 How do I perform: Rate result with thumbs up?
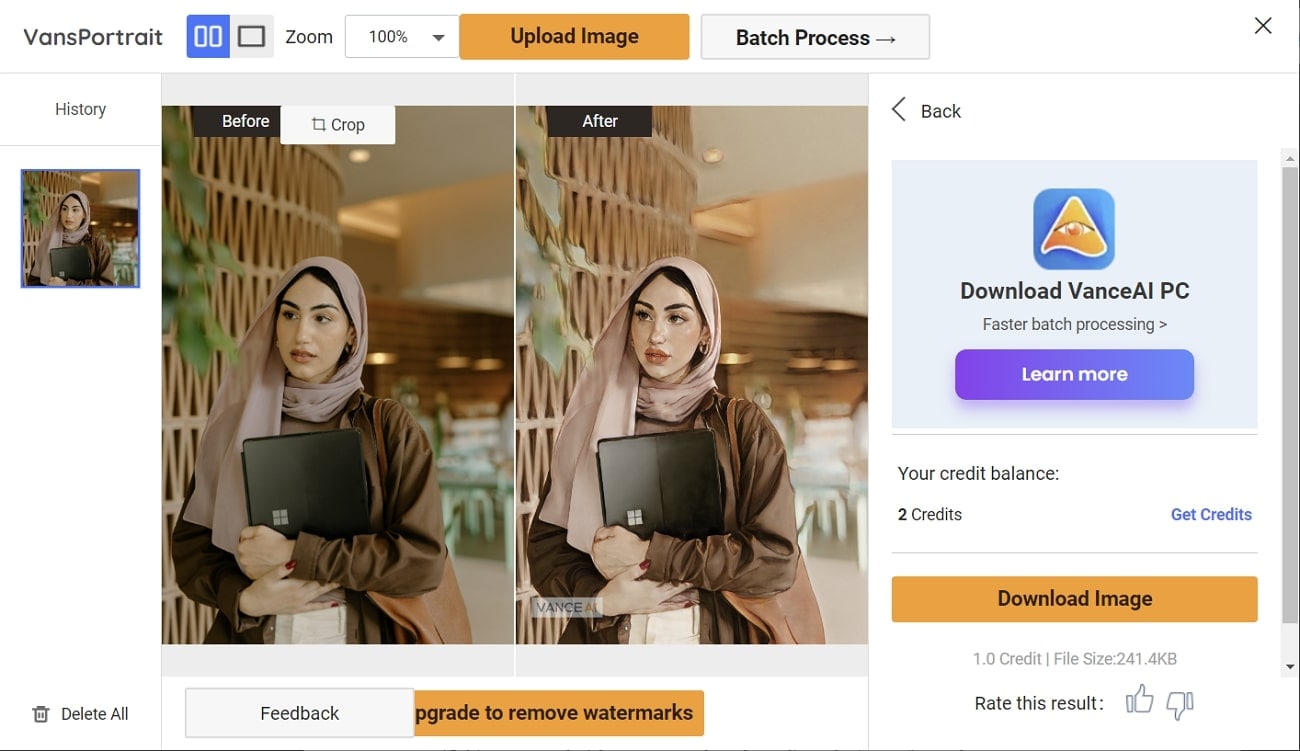click(x=1139, y=701)
